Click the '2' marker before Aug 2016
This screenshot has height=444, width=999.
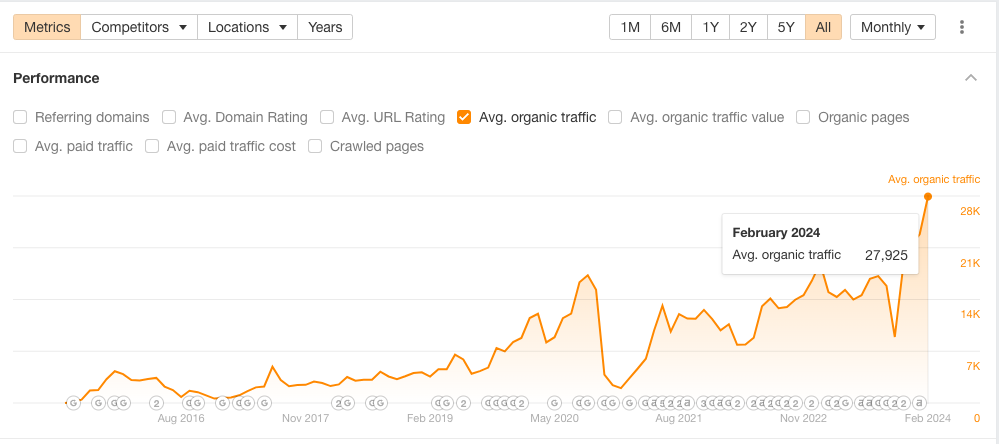(x=156, y=403)
